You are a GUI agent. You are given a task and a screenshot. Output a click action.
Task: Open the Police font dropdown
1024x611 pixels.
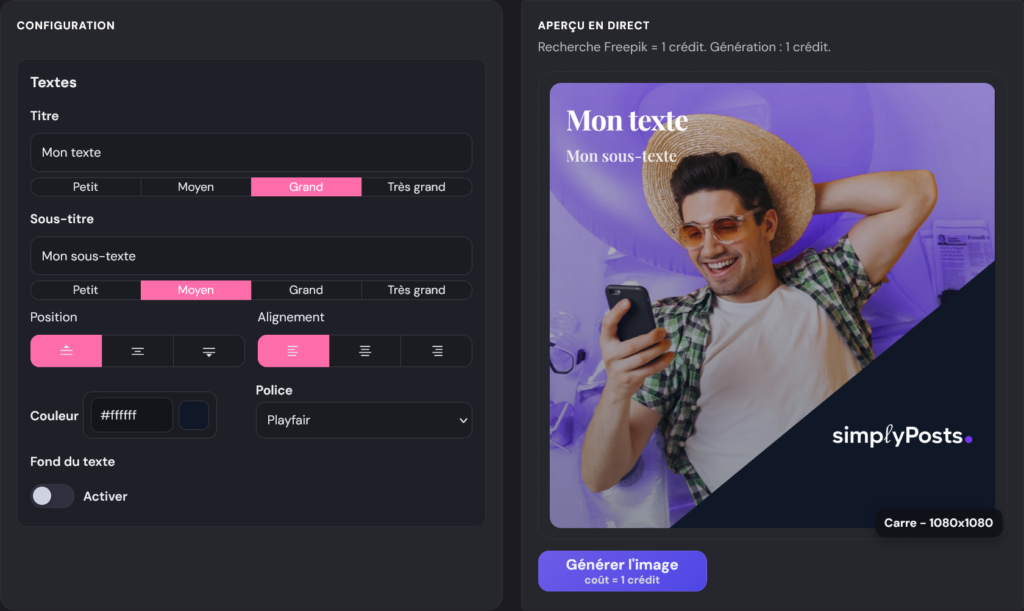tap(364, 420)
